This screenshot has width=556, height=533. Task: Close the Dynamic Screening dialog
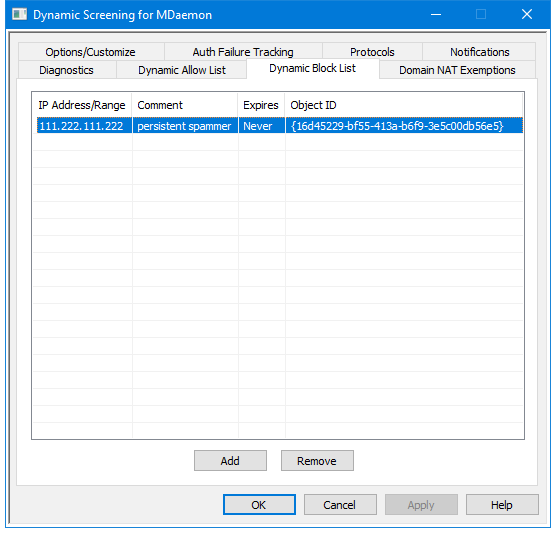tap(527, 15)
